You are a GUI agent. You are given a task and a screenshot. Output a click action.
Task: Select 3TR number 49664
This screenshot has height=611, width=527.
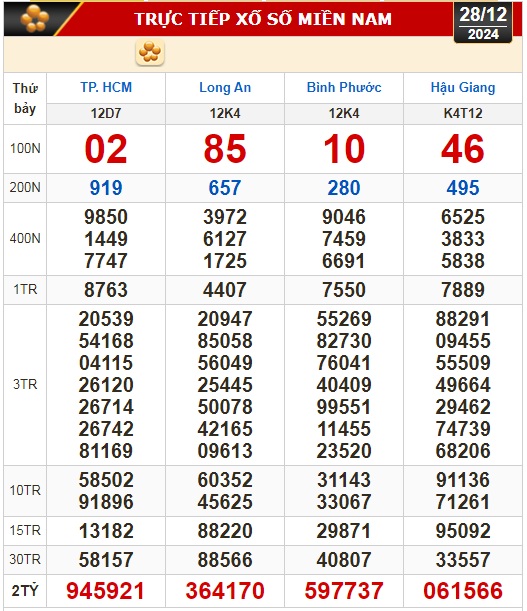pyautogui.click(x=463, y=385)
